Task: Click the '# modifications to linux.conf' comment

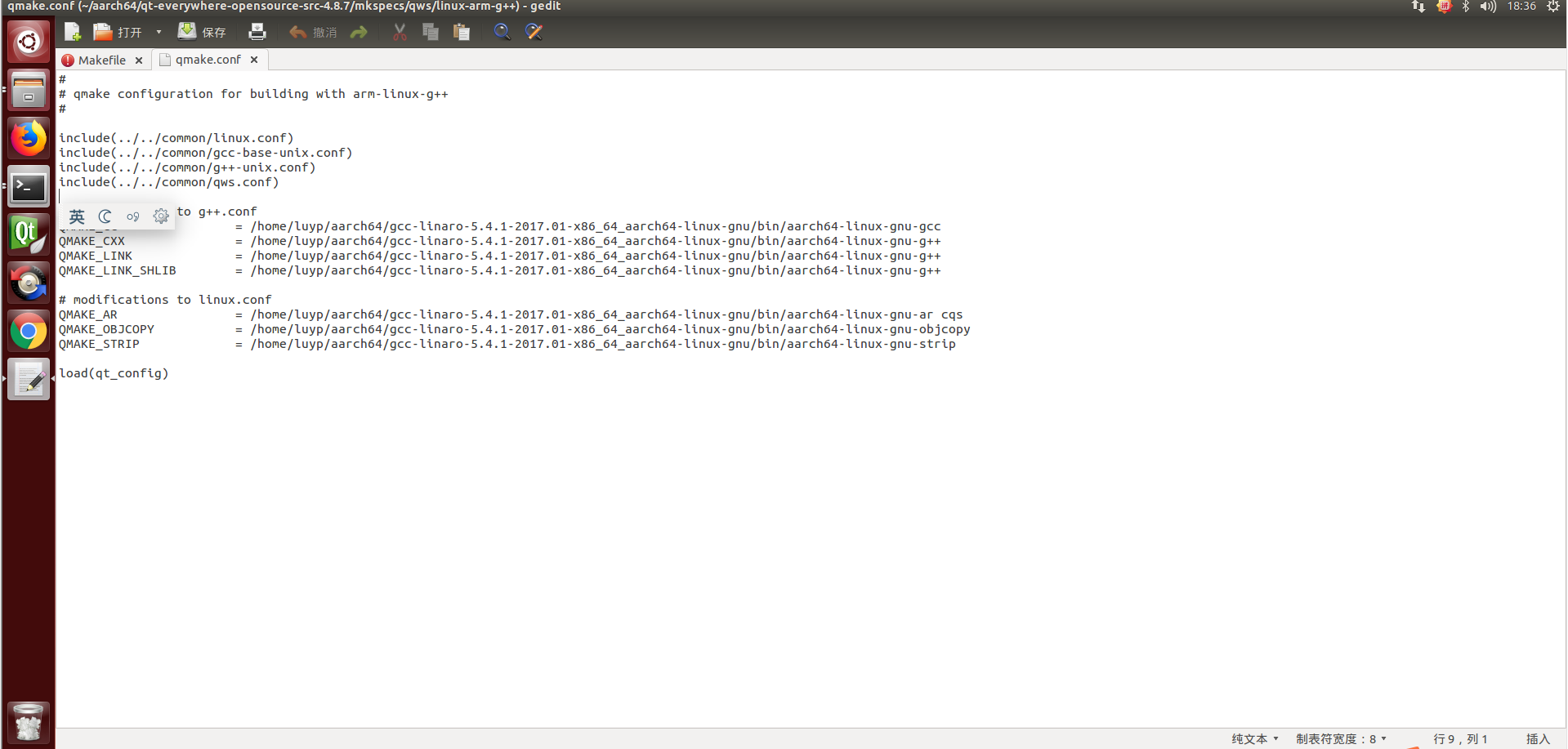Action: click(x=165, y=300)
